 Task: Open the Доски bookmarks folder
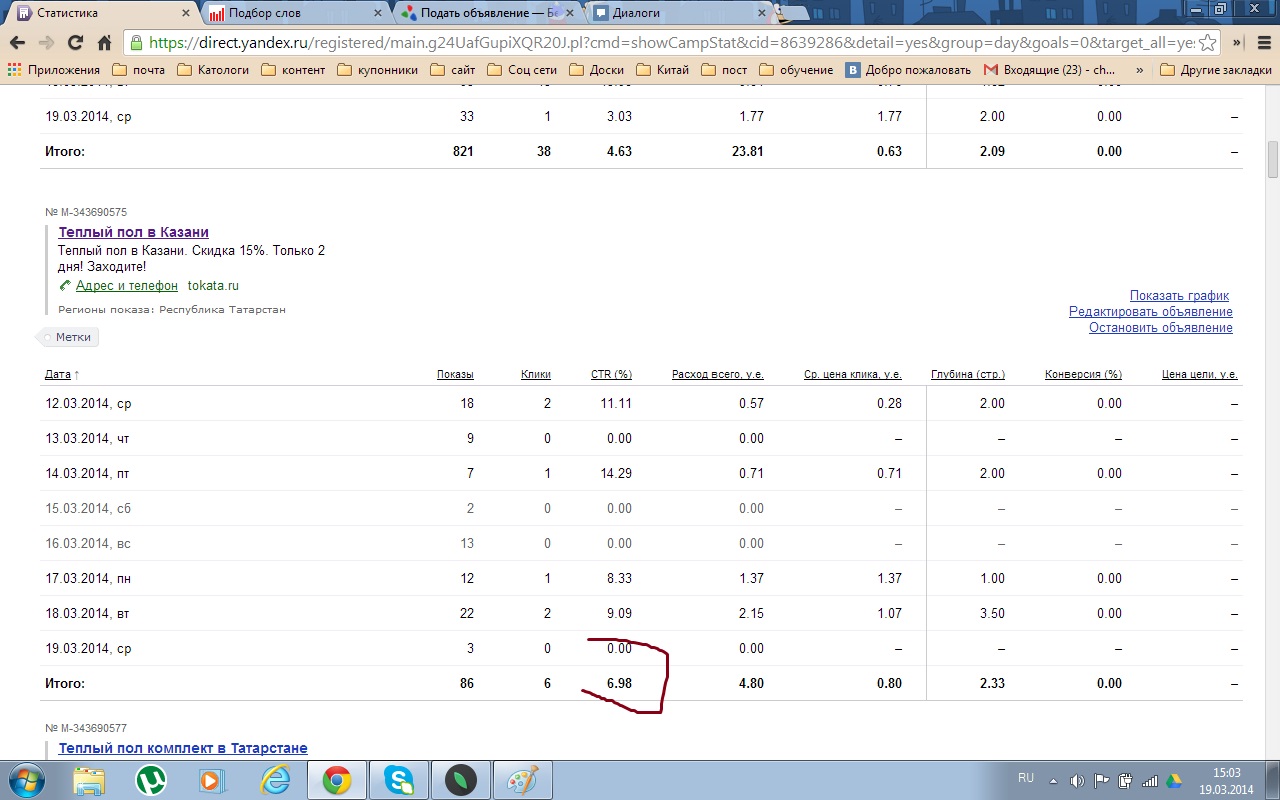pyautogui.click(x=597, y=70)
